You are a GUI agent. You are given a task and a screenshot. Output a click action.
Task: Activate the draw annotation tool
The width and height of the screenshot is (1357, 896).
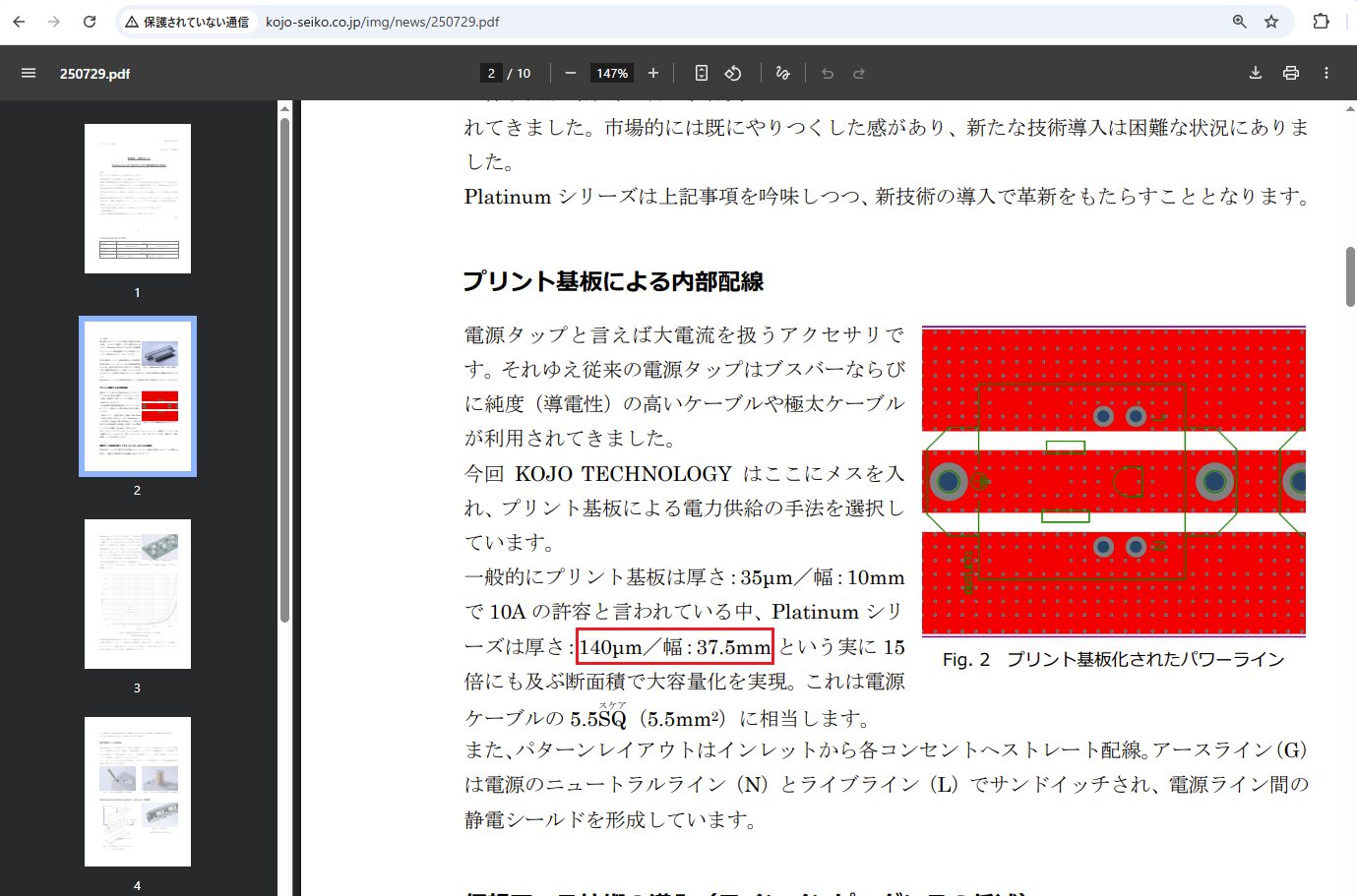coord(783,73)
